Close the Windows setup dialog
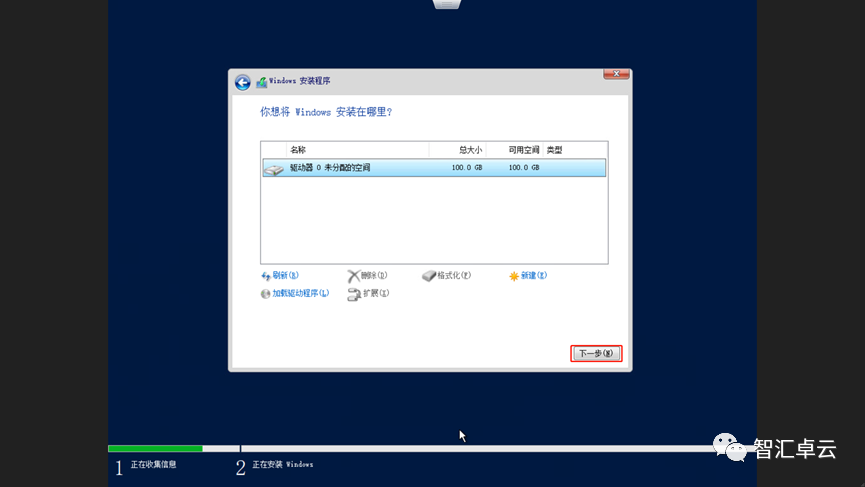Screen dimensions: 865x487 (616, 74)
